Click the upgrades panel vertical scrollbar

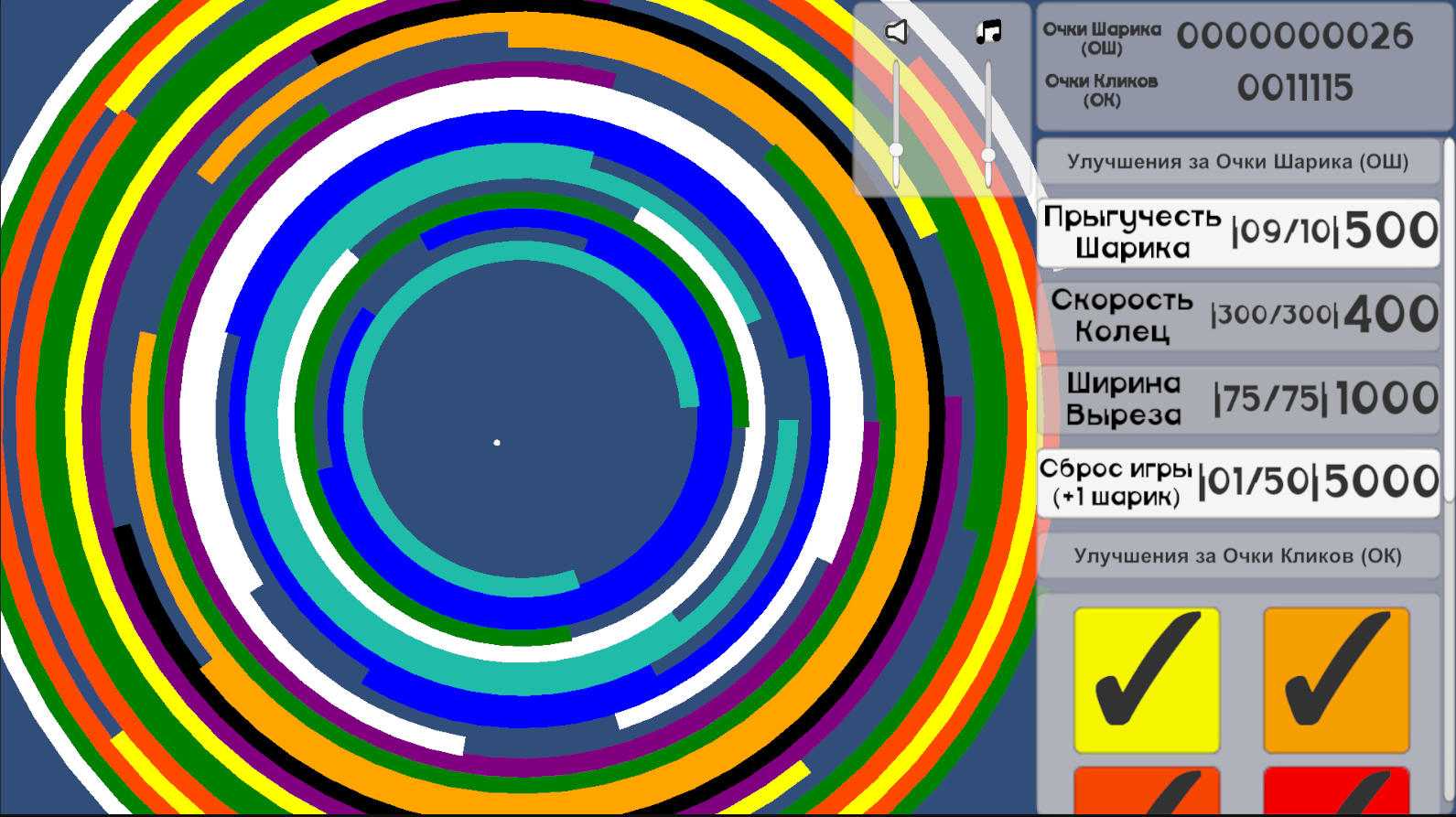[x=1450, y=320]
